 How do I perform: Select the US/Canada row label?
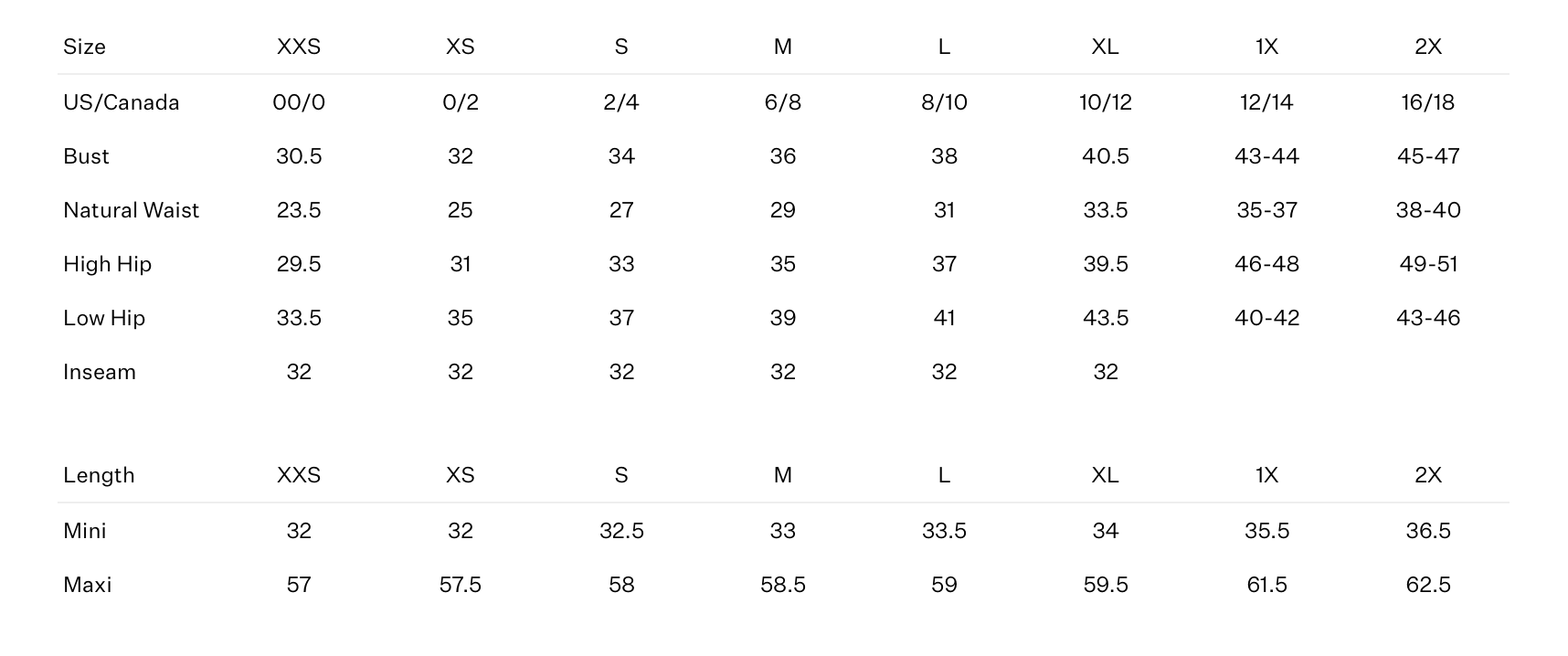pyautogui.click(x=122, y=102)
